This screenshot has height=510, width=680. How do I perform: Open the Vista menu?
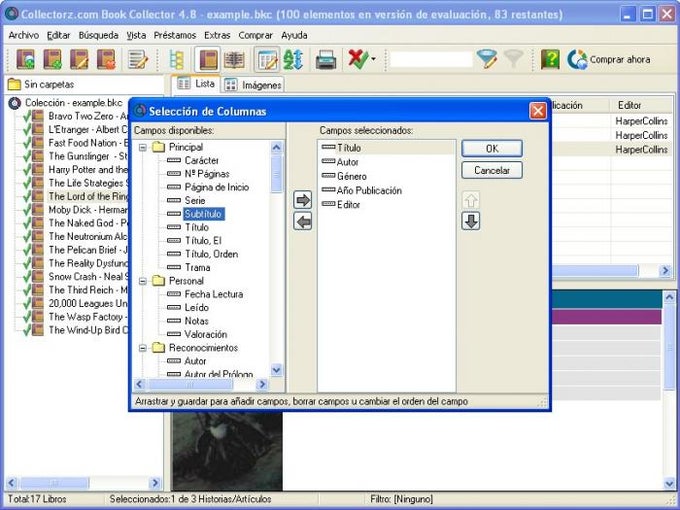(x=136, y=35)
